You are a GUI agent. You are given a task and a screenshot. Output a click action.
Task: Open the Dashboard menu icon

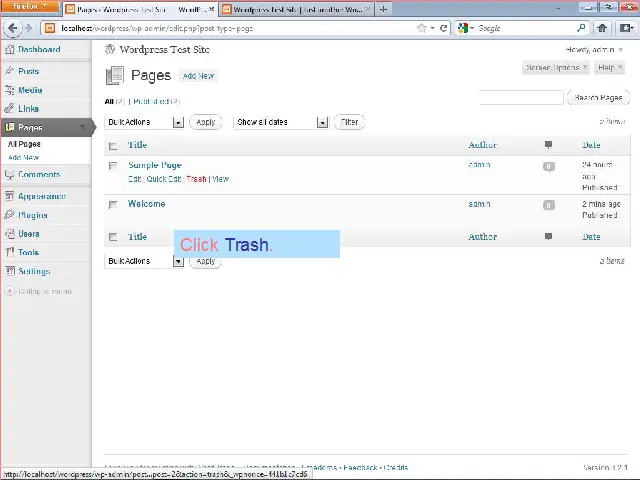[x=9, y=50]
